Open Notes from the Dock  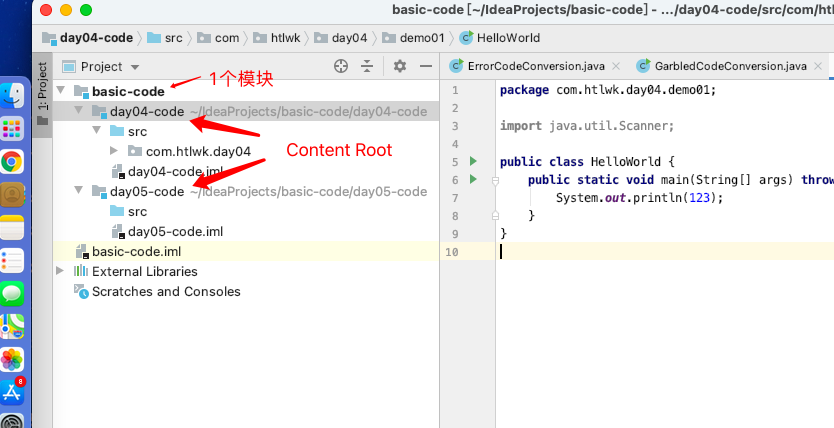tap(12, 228)
